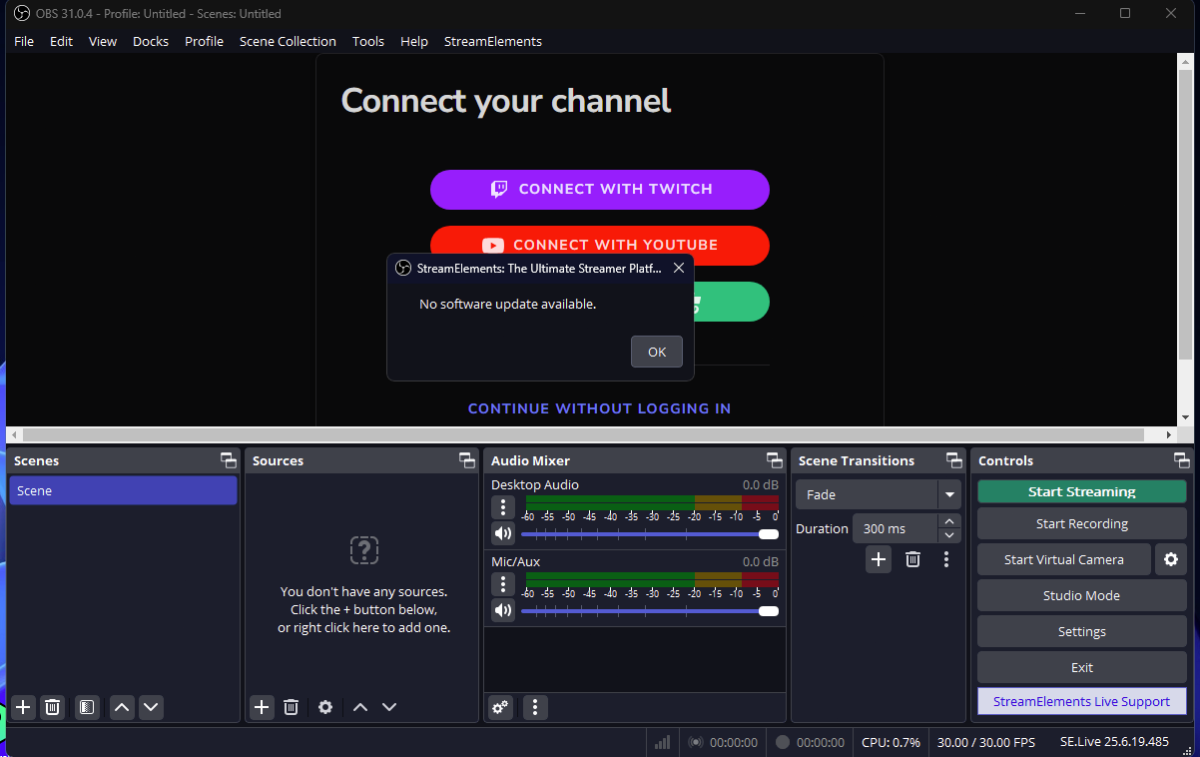The width and height of the screenshot is (1200, 757).
Task: Open the Help menu
Action: (x=414, y=41)
